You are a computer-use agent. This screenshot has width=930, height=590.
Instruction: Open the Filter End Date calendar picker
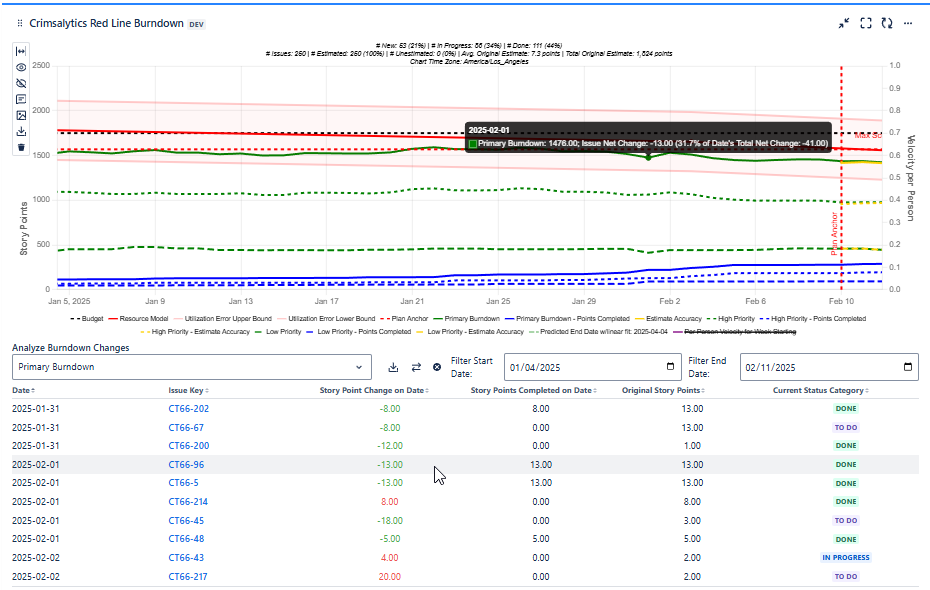[x=907, y=367]
